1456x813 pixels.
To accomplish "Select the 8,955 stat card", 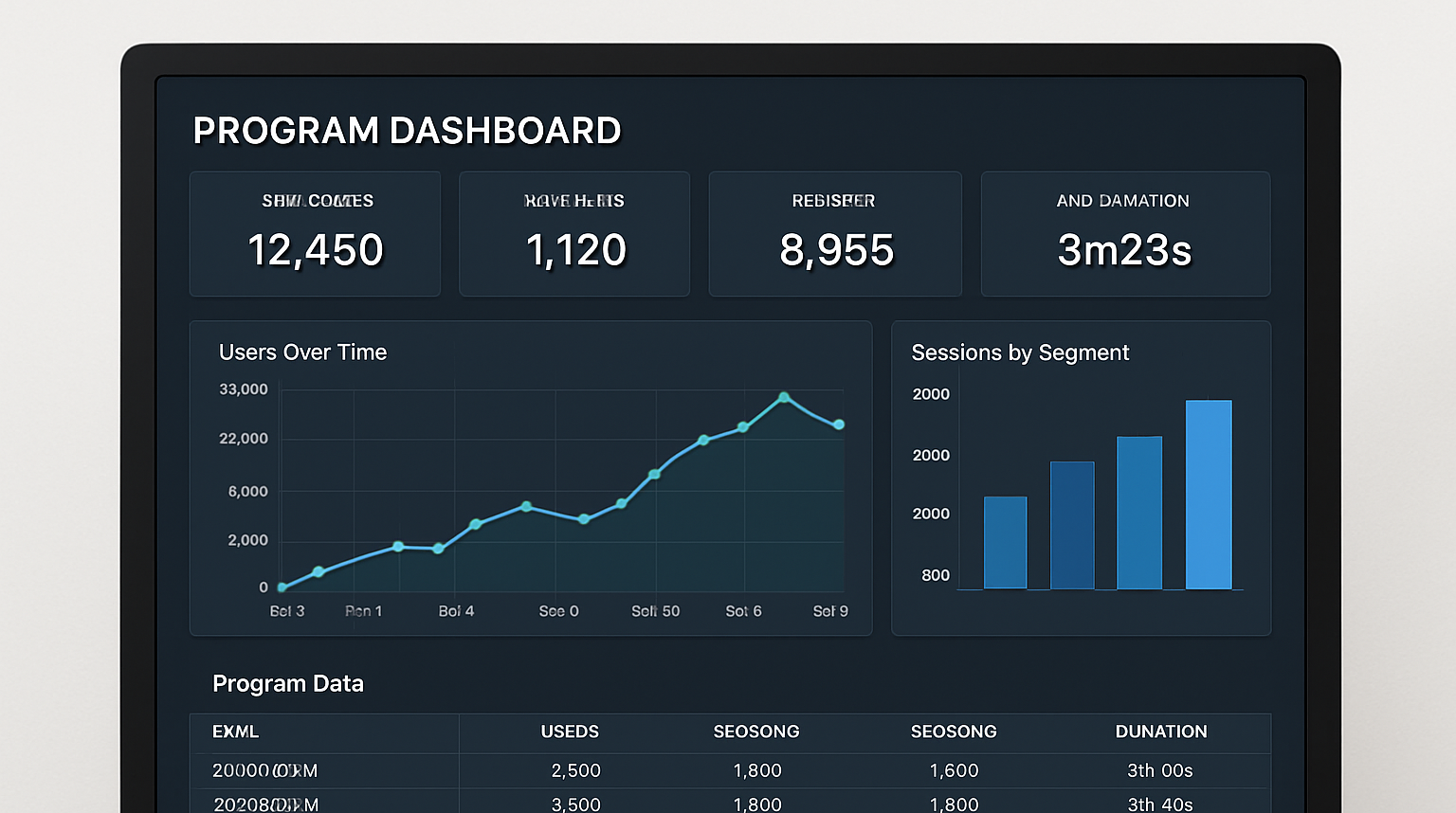I will 835,234.
